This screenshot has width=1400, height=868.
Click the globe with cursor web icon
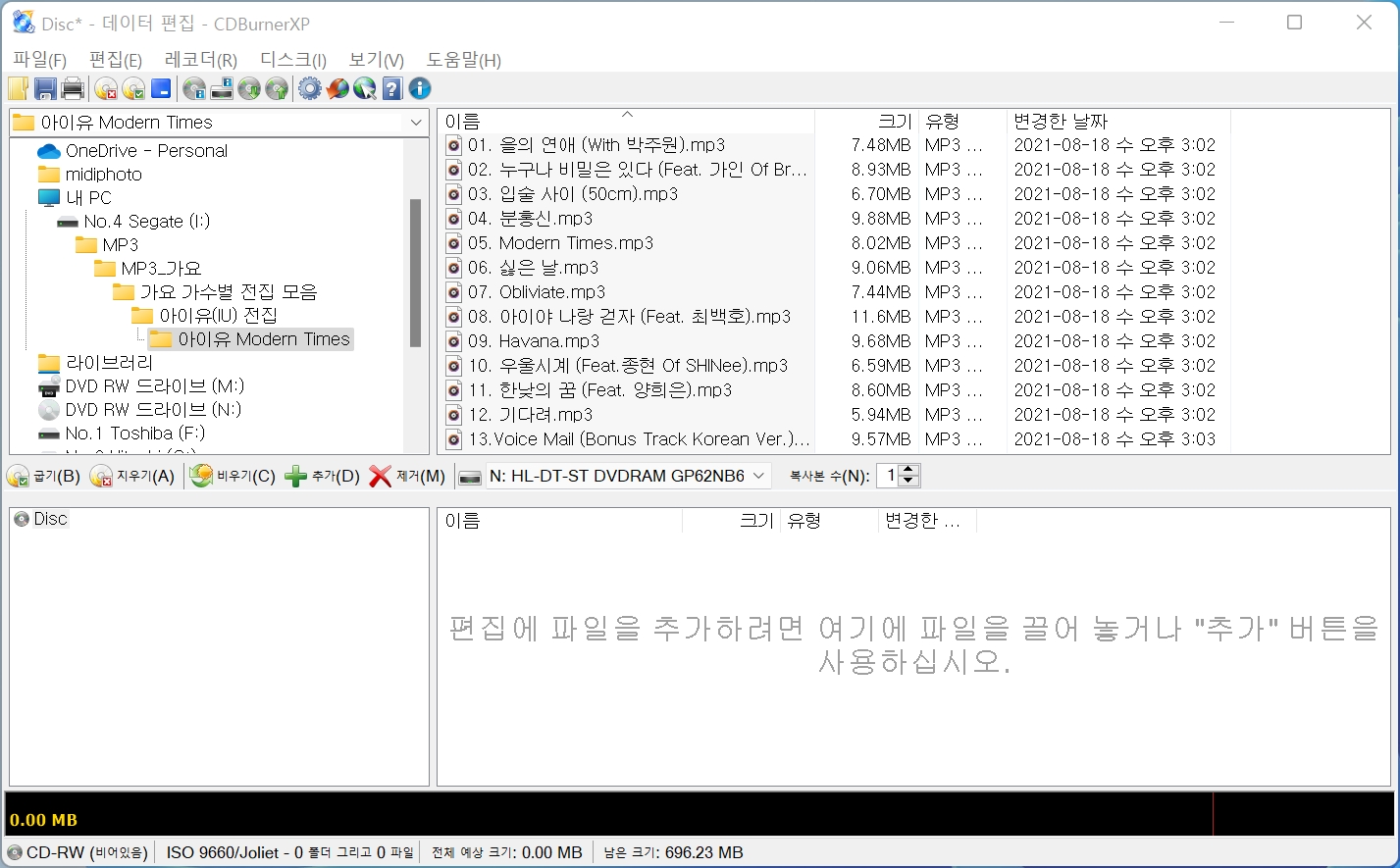365,89
